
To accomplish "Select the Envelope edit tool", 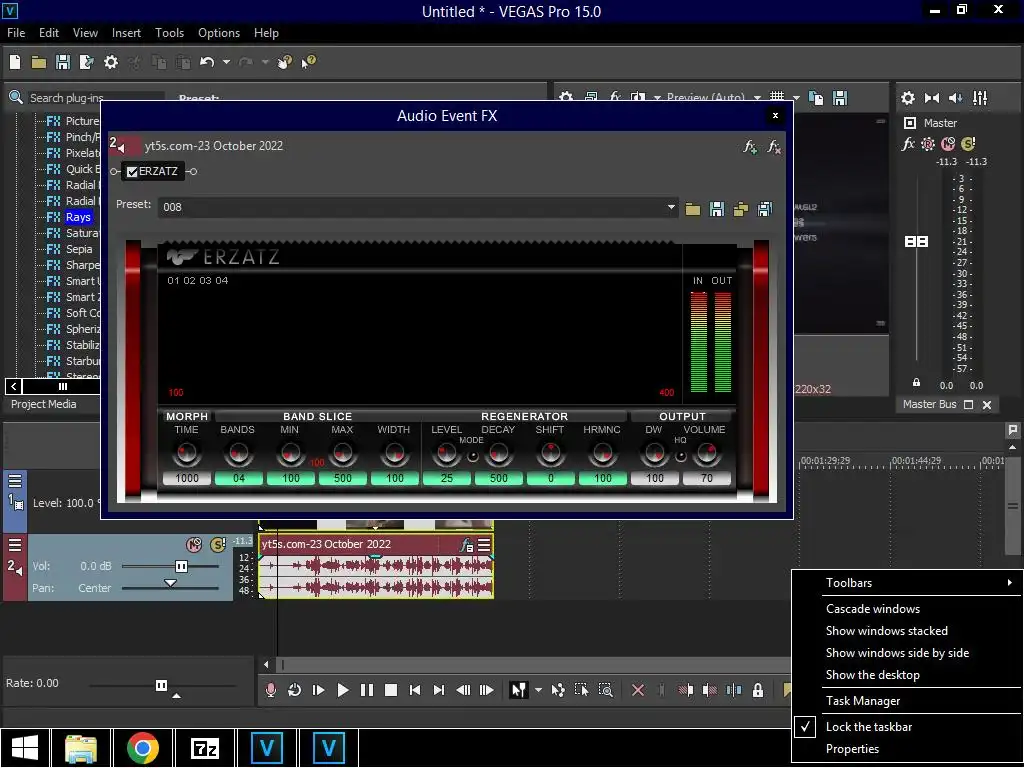I will point(558,690).
